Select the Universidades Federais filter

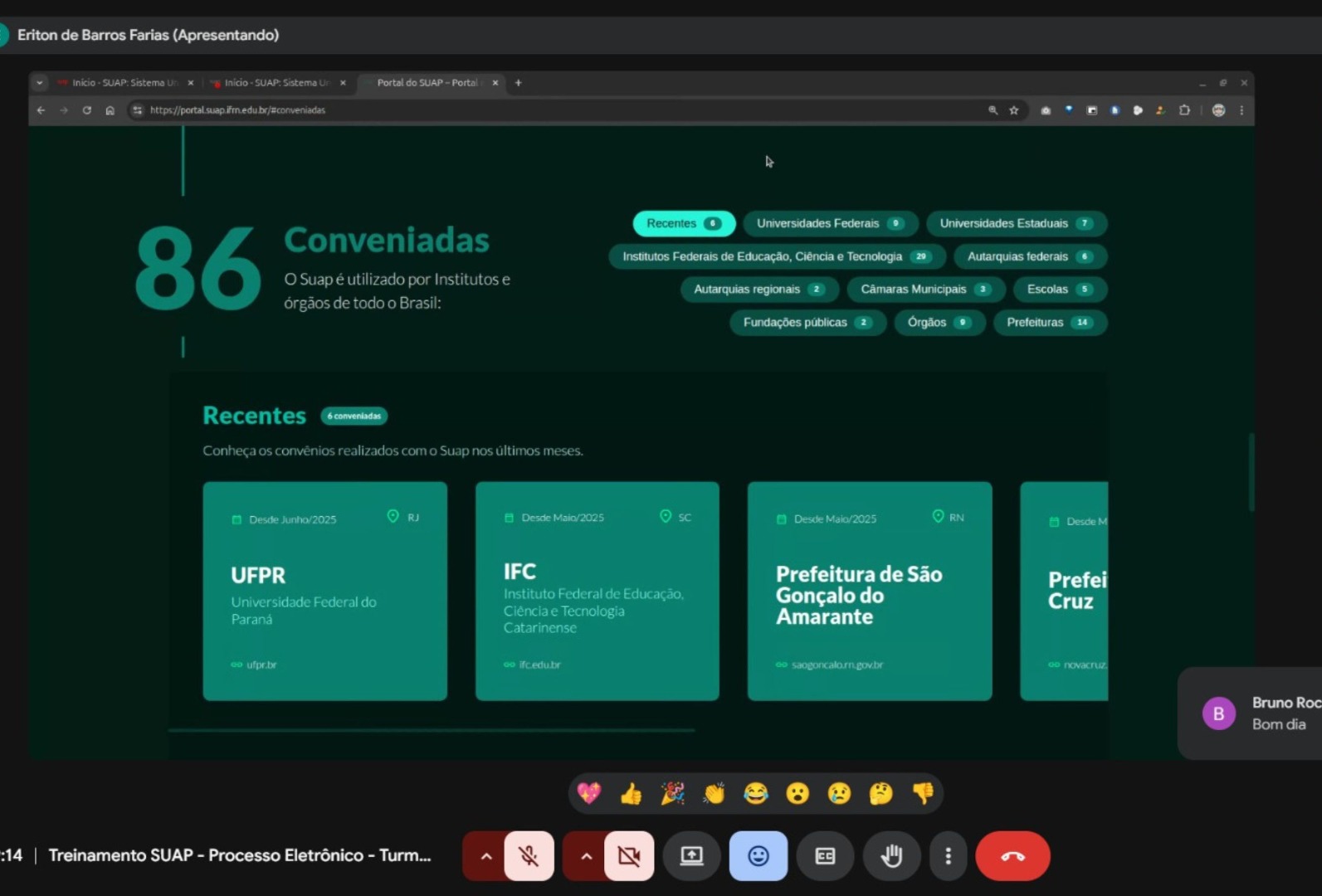pos(830,223)
